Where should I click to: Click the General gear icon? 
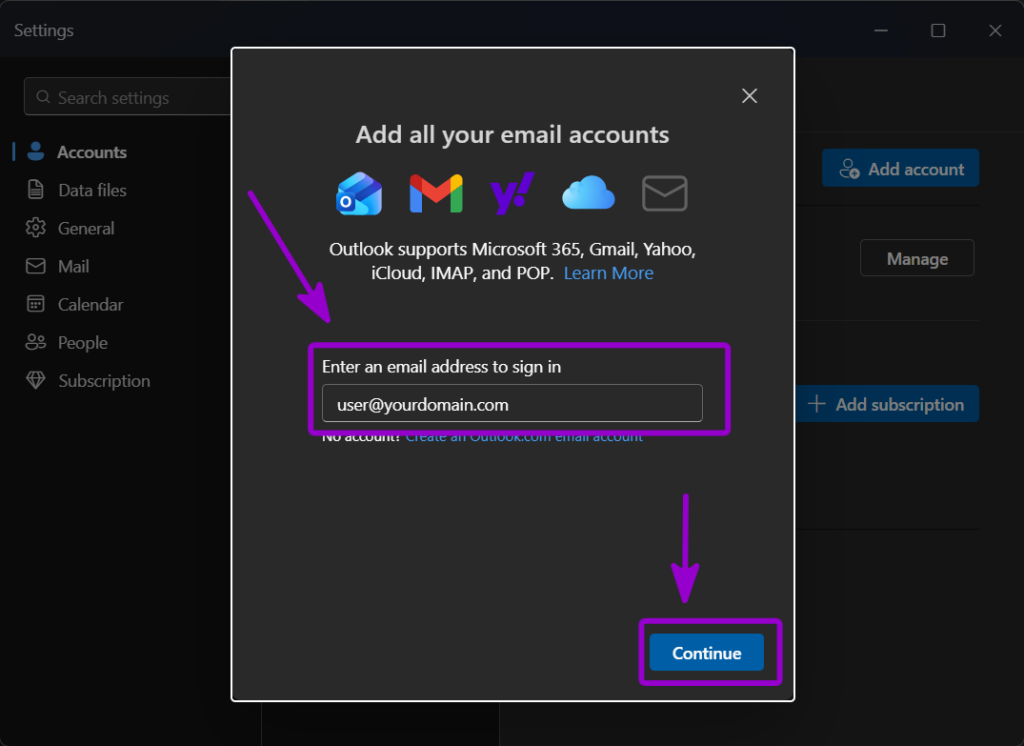tap(36, 227)
